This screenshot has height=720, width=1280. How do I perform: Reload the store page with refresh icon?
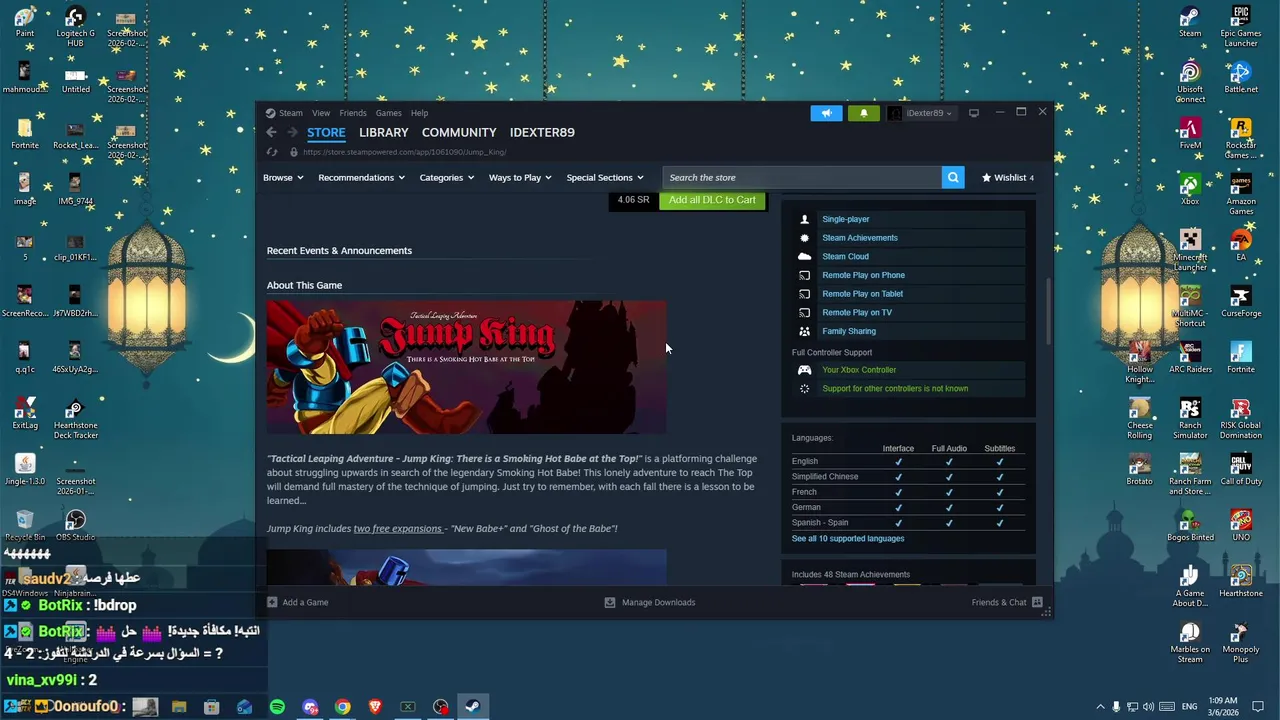[x=271, y=152]
